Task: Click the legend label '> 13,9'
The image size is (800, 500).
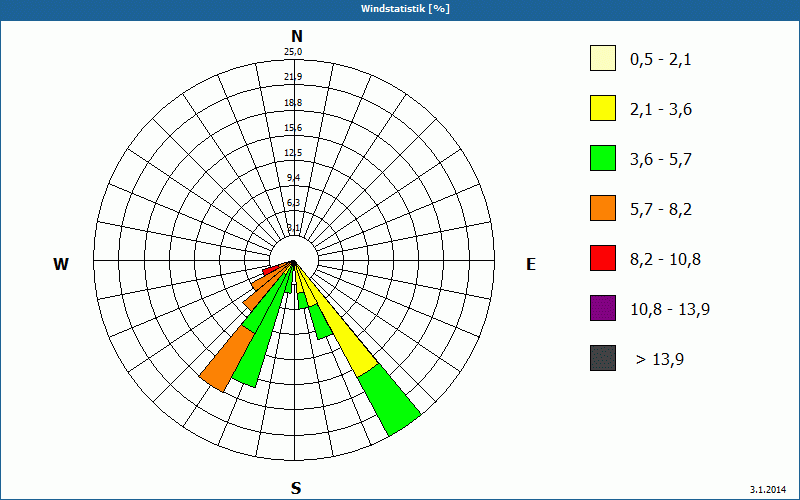Action: pos(660,360)
